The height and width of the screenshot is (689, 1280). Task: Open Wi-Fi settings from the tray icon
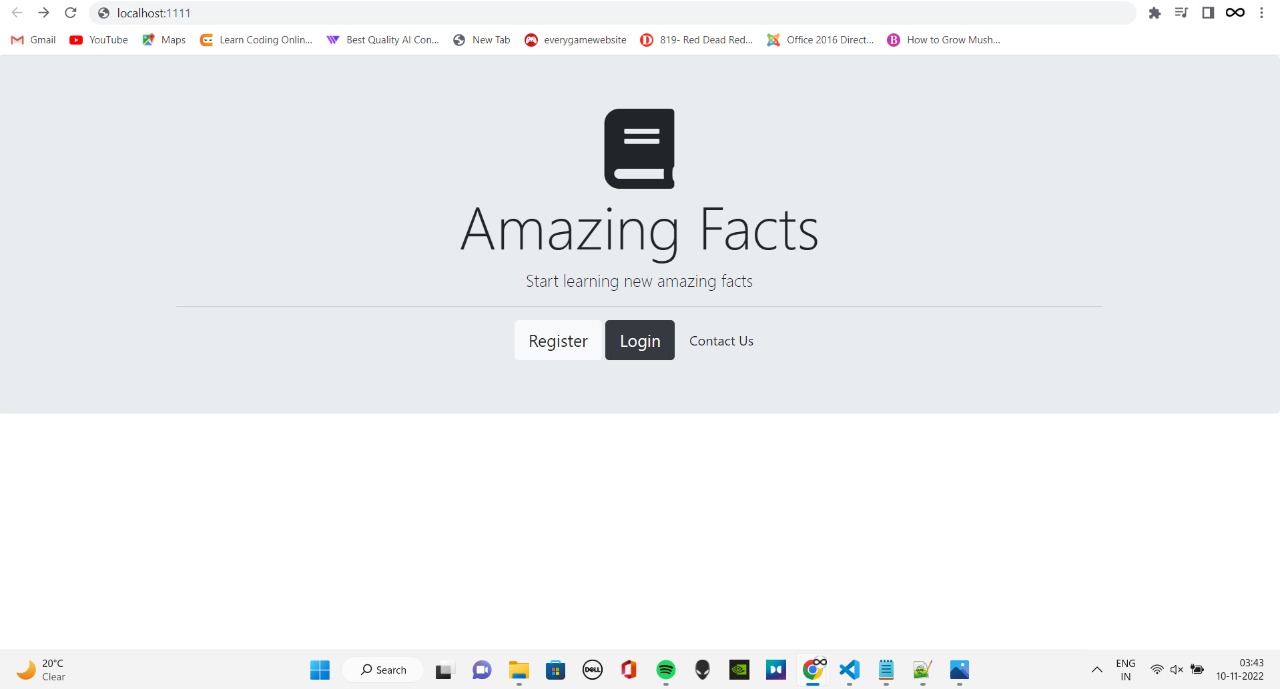1157,670
